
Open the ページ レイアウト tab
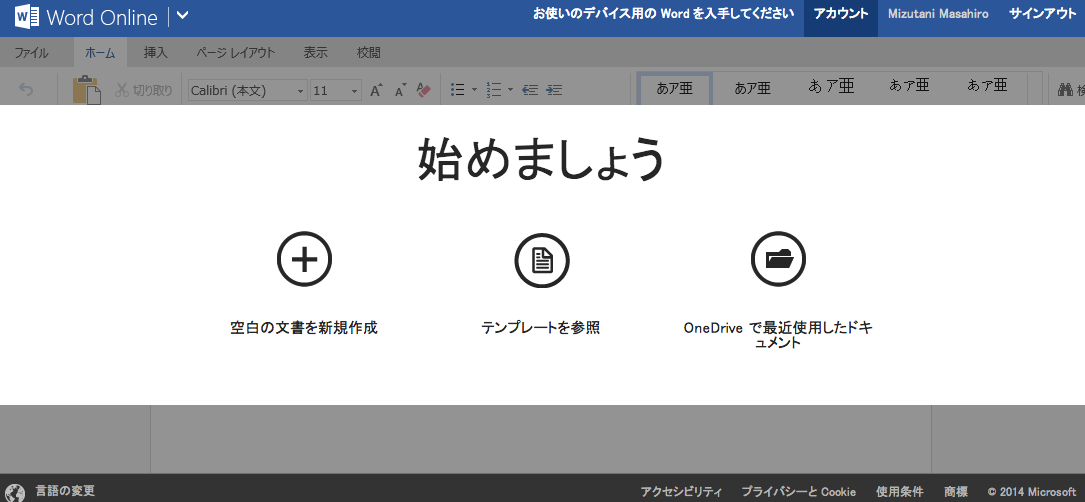pyautogui.click(x=235, y=53)
